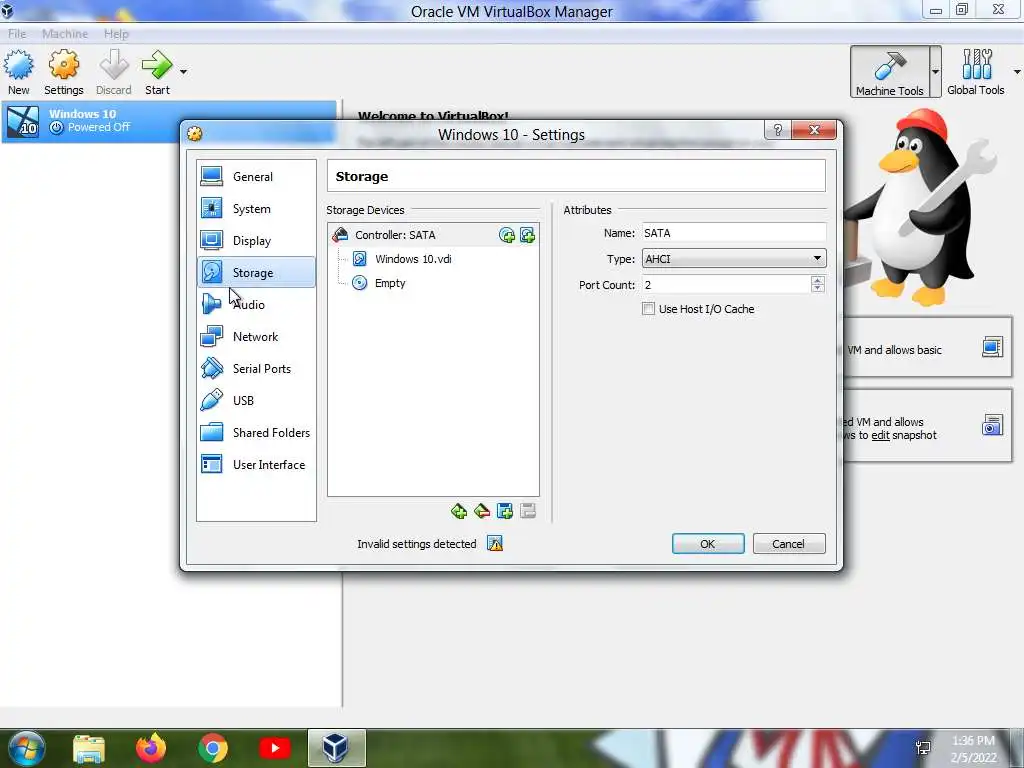
Task: Click the settings dialog title bar gear icon
Action: tap(195, 134)
